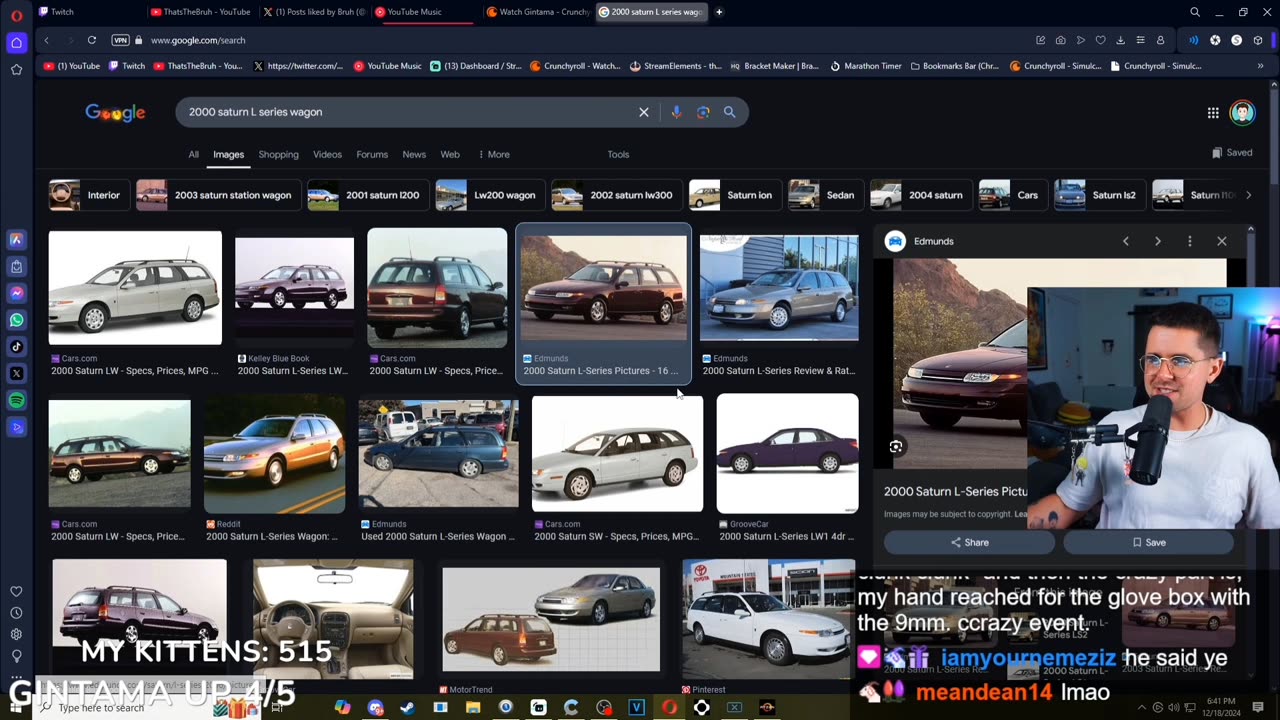Click the sidebar Home icon
Viewport: 1280px width, 720px height.
[x=16, y=43]
